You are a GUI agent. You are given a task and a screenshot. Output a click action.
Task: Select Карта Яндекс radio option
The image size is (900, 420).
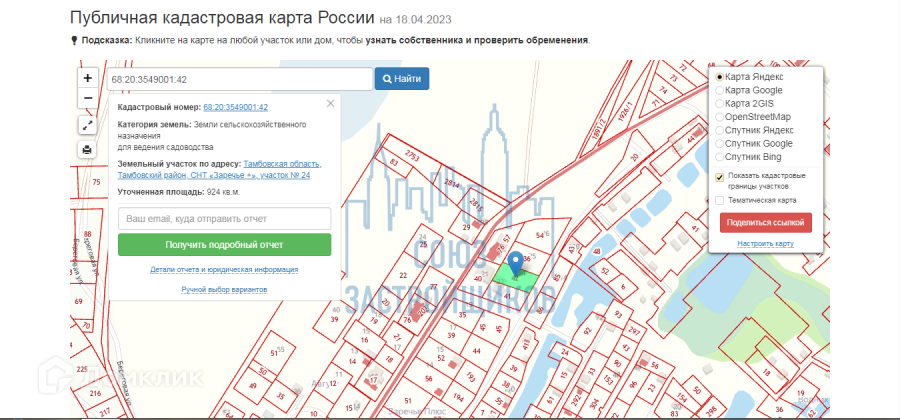point(719,77)
